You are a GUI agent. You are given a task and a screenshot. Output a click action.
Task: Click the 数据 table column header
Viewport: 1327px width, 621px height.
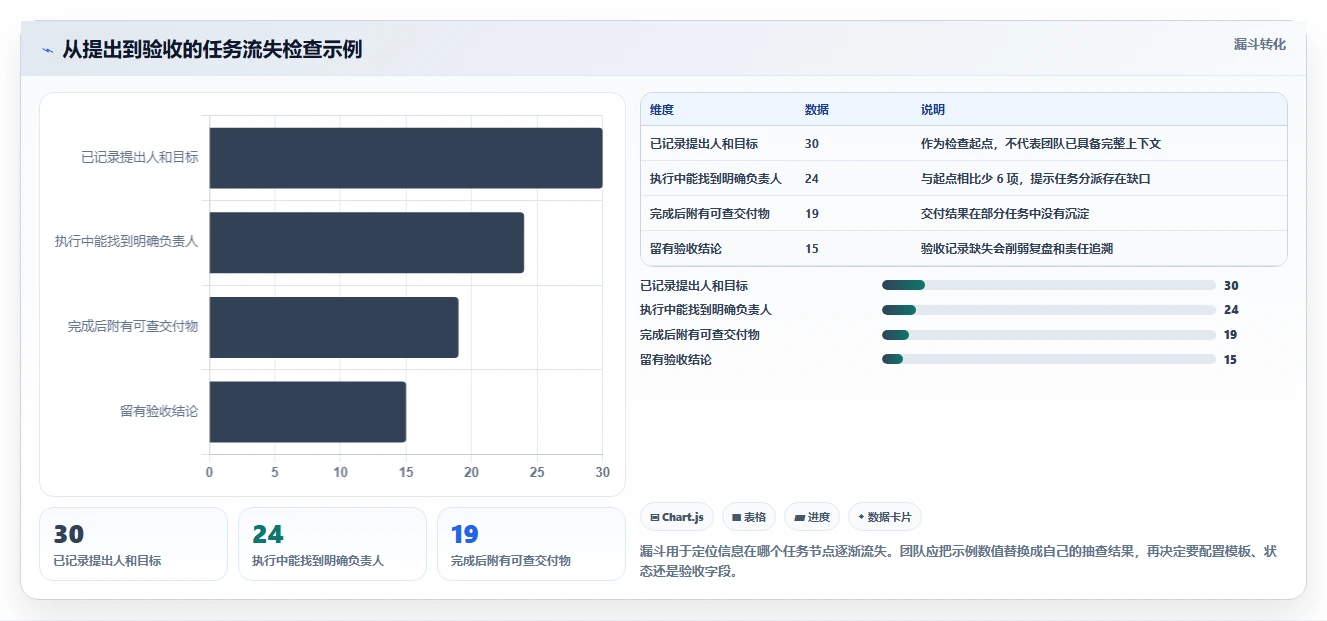click(x=816, y=110)
